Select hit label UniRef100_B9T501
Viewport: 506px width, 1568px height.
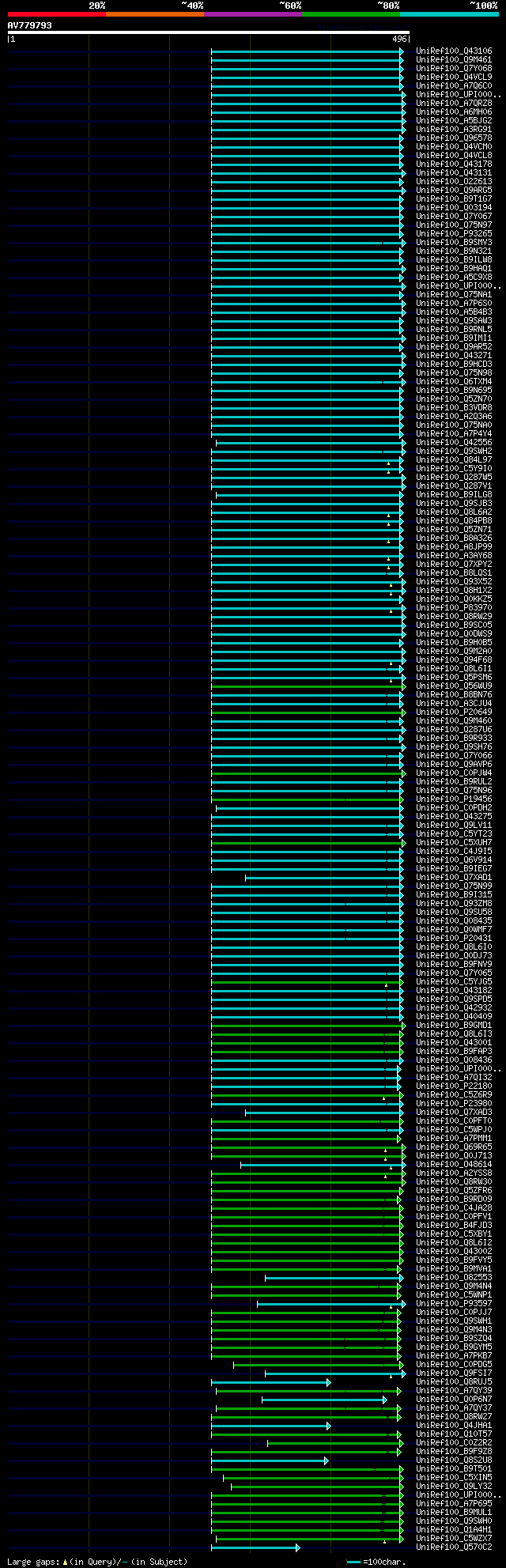coord(454,1469)
